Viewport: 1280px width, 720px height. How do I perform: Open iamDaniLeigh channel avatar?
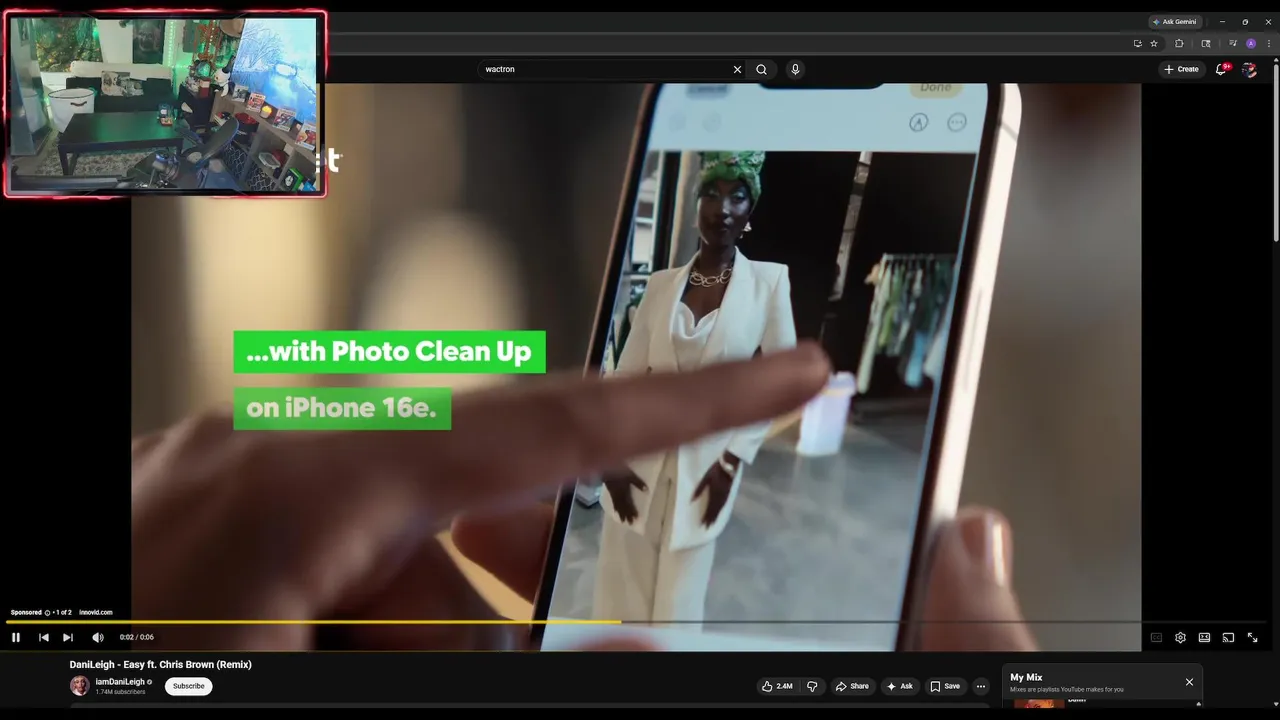pos(80,685)
